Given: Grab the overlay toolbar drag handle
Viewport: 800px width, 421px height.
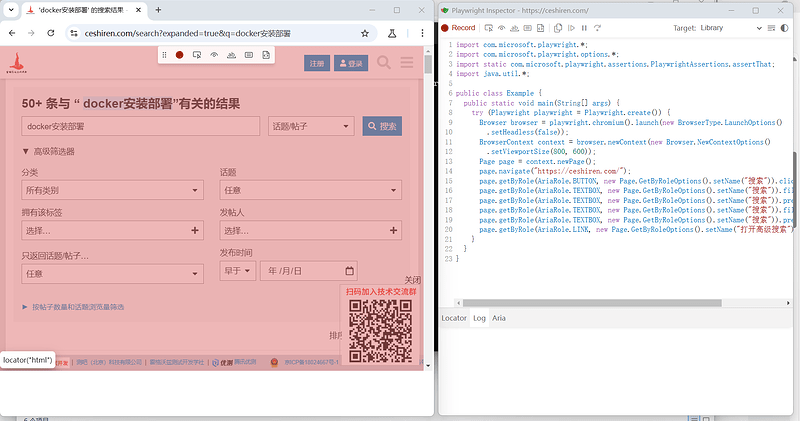Looking at the screenshot, I should tap(164, 55).
